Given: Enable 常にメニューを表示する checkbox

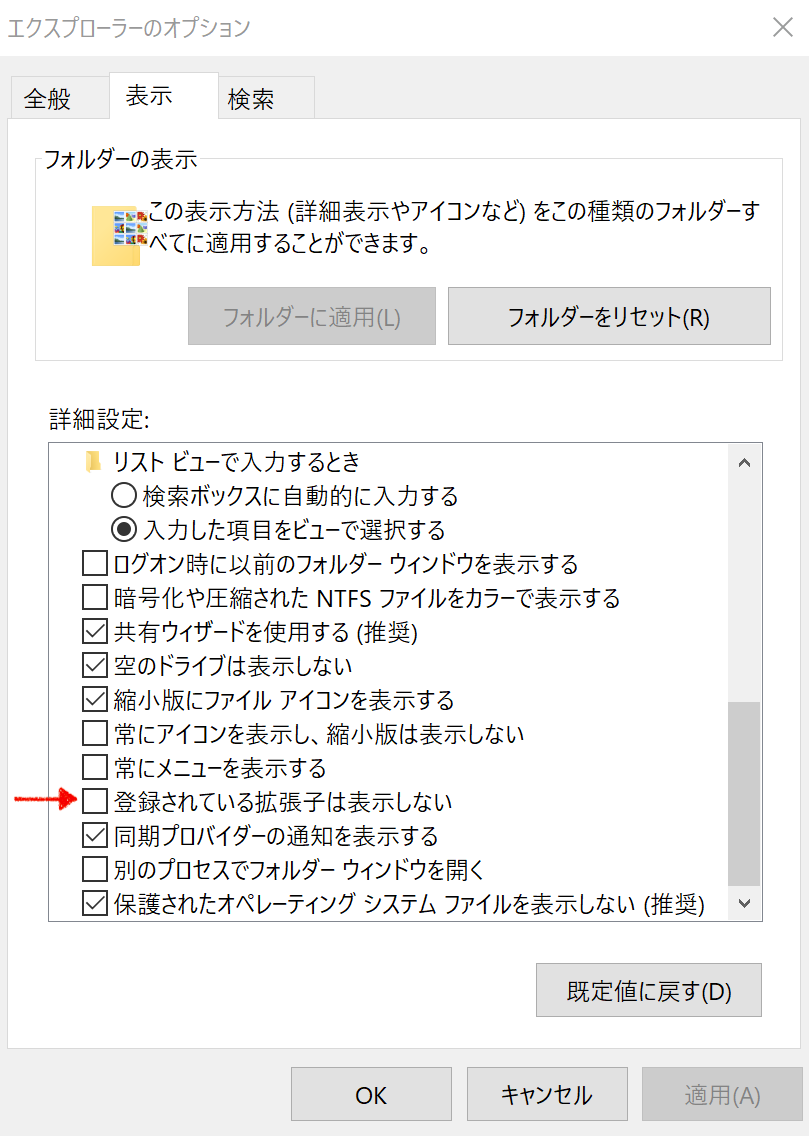Looking at the screenshot, I should tap(95, 767).
